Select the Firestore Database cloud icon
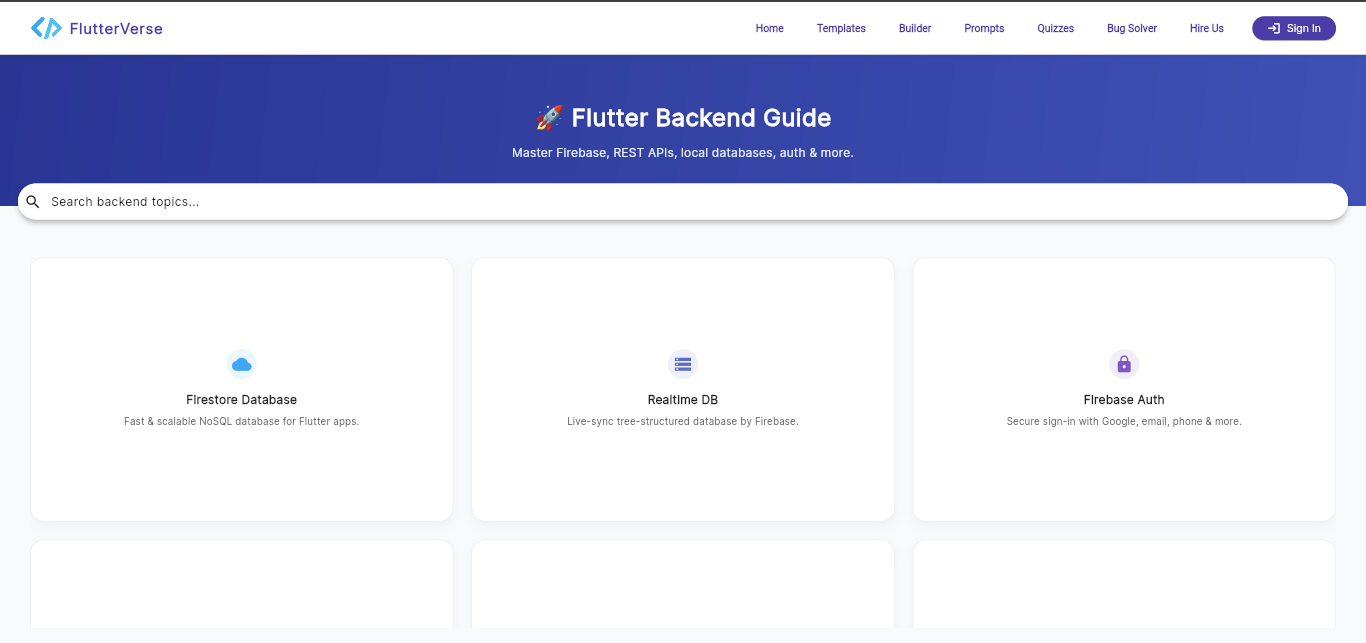1366x643 pixels. (x=241, y=364)
